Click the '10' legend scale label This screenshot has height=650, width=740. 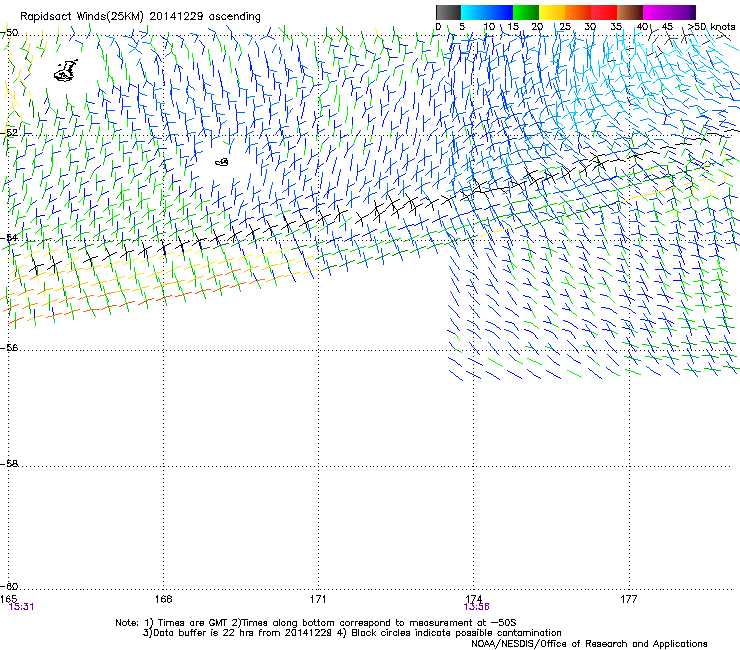(489, 27)
